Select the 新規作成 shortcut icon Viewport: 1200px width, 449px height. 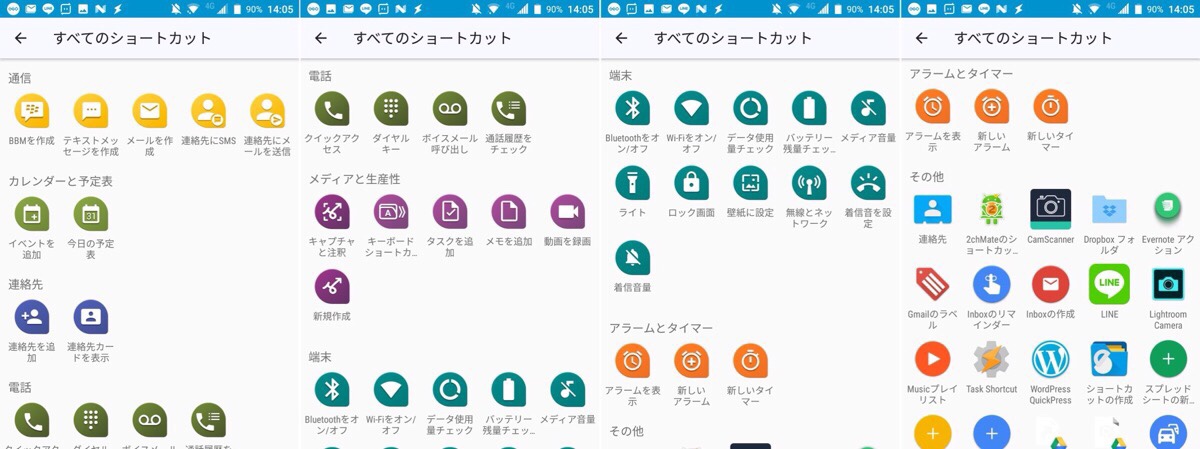point(332,286)
